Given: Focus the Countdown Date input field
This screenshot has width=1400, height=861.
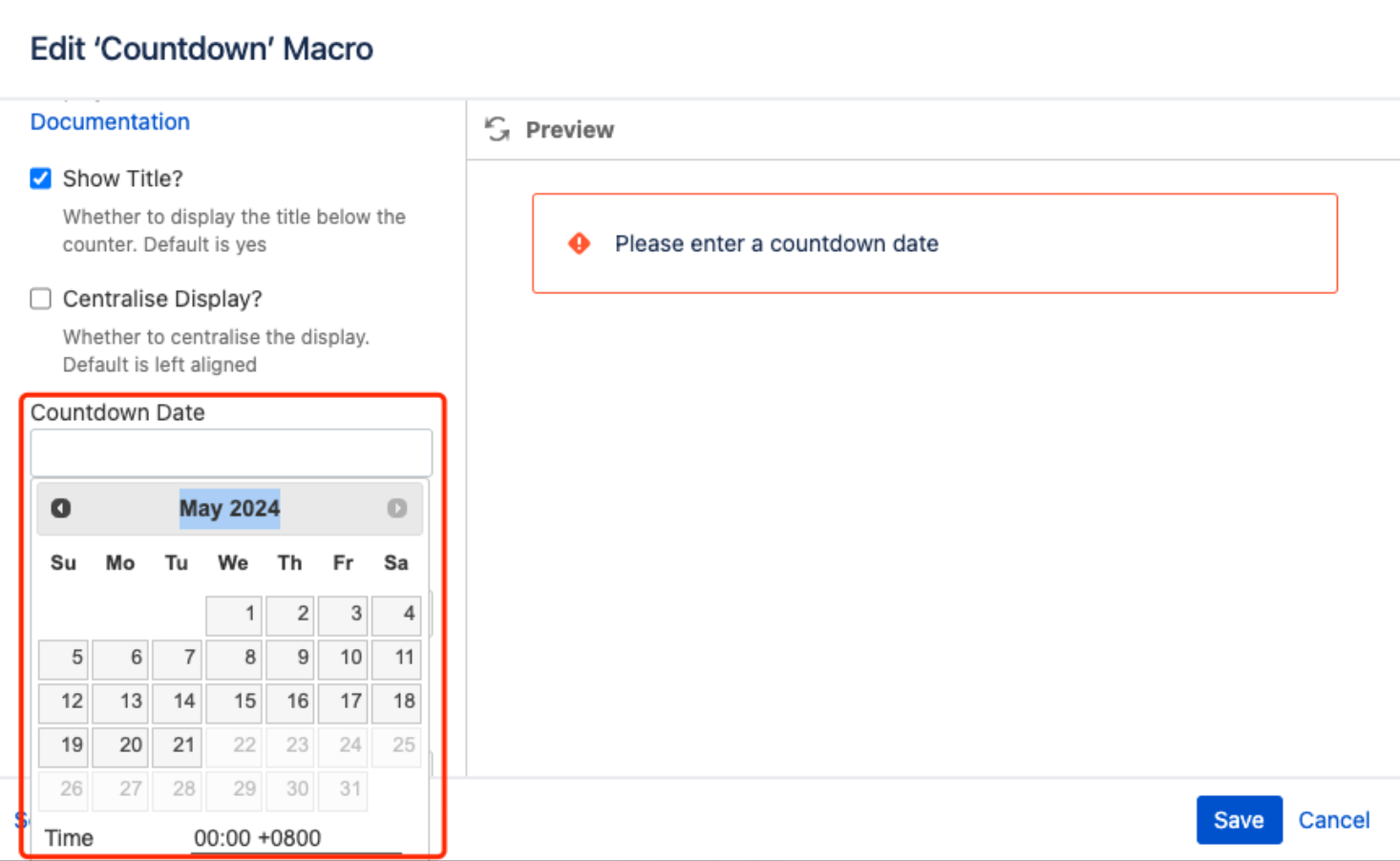Looking at the screenshot, I should pos(231,453).
